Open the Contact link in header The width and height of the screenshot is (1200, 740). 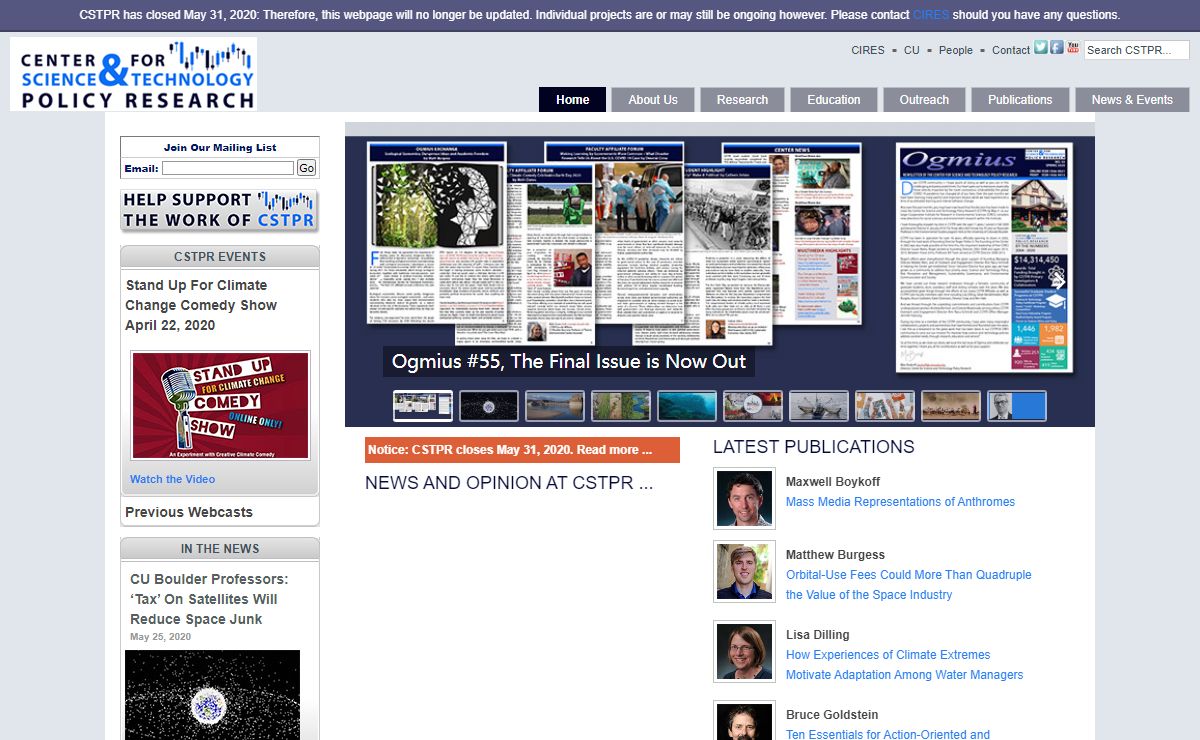click(1011, 50)
